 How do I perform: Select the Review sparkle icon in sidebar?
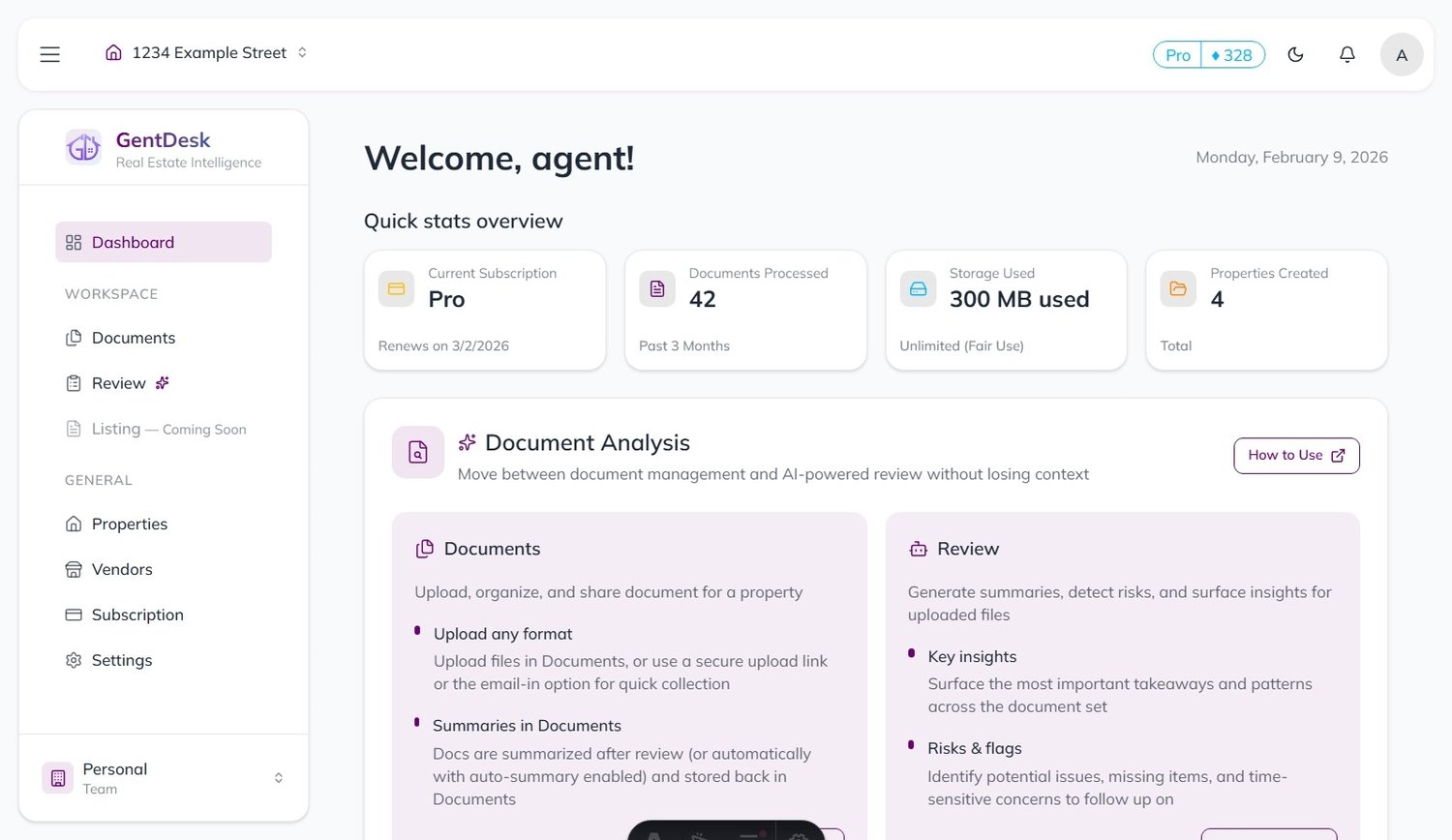[x=162, y=383]
